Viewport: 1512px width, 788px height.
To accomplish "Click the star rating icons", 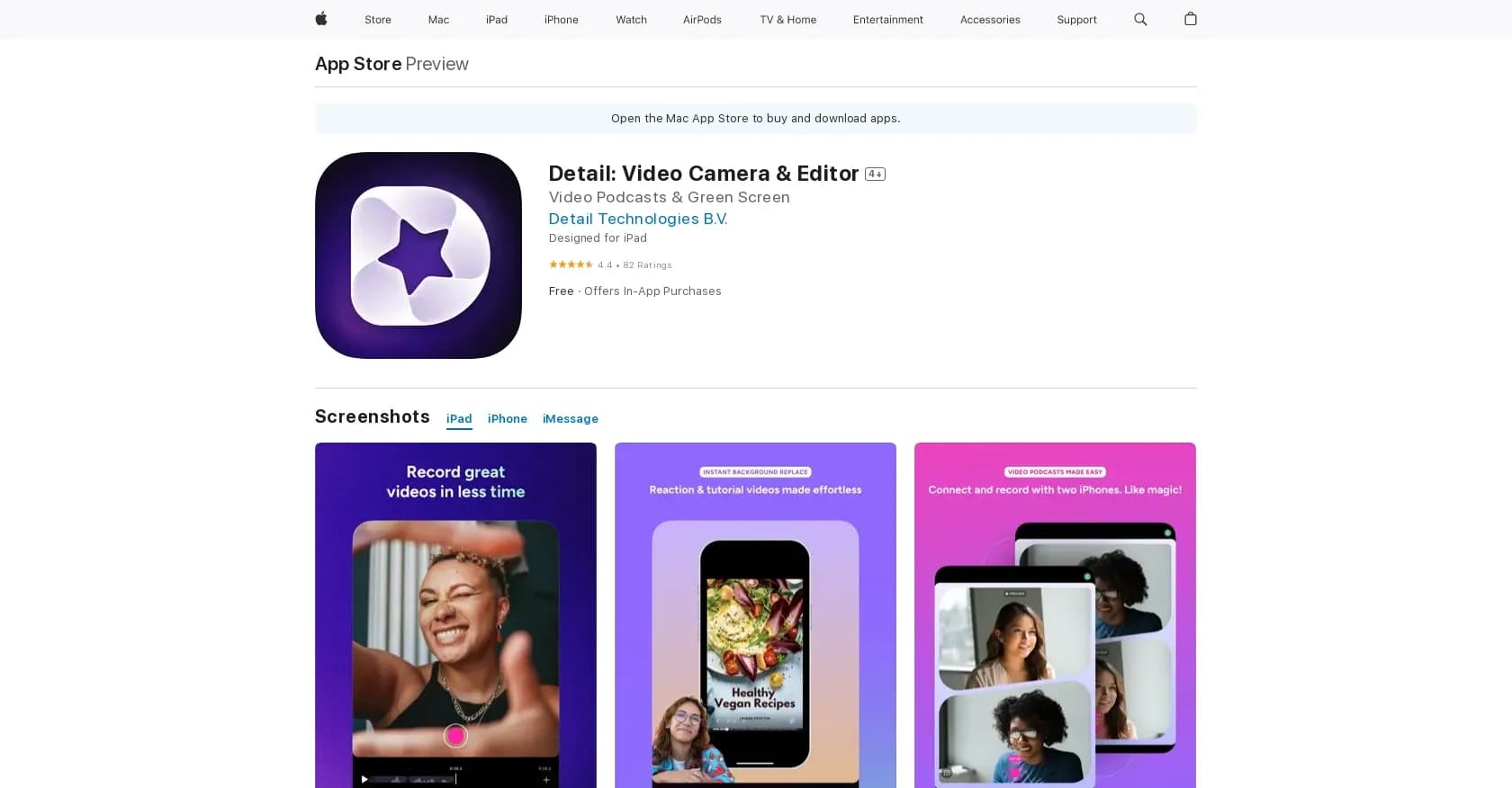I will click(571, 264).
